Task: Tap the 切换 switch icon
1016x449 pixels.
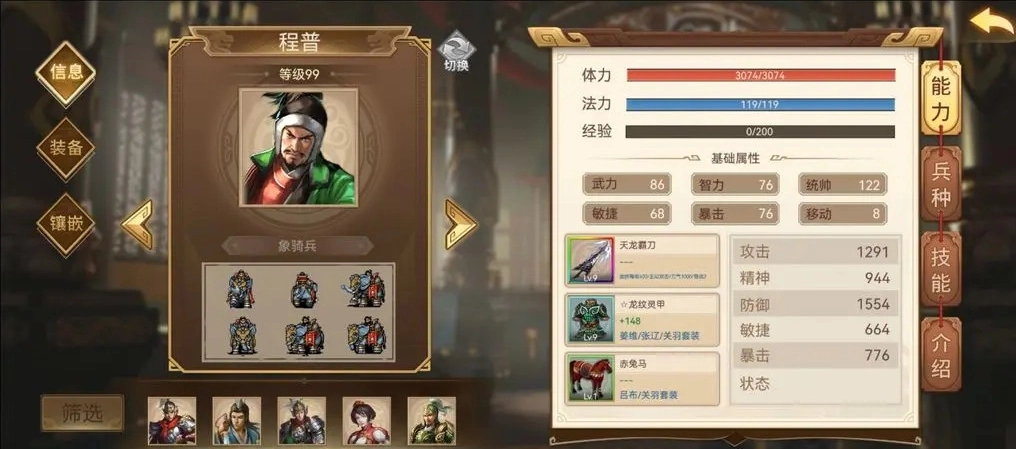Action: [x=456, y=51]
